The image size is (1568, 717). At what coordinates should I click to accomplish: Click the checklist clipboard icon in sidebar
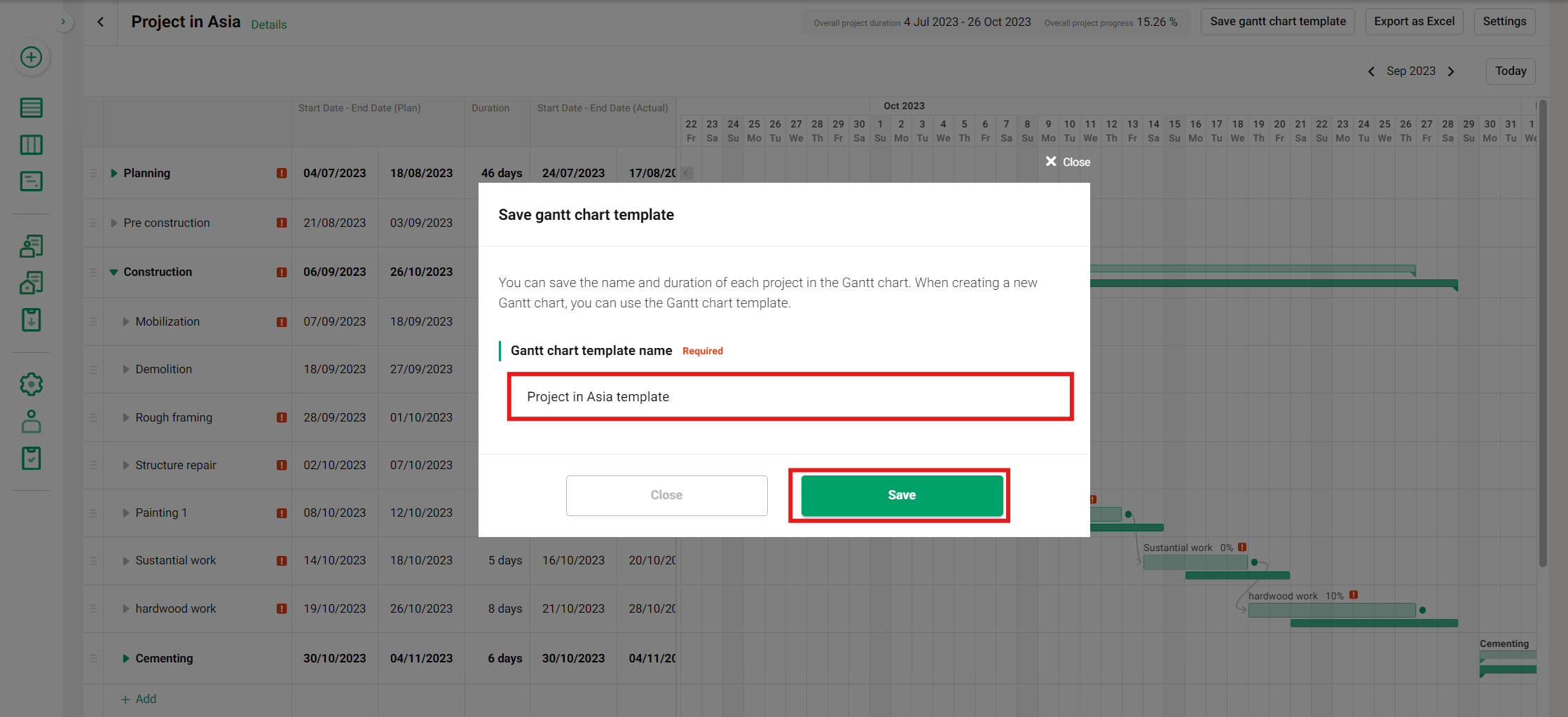pos(31,458)
